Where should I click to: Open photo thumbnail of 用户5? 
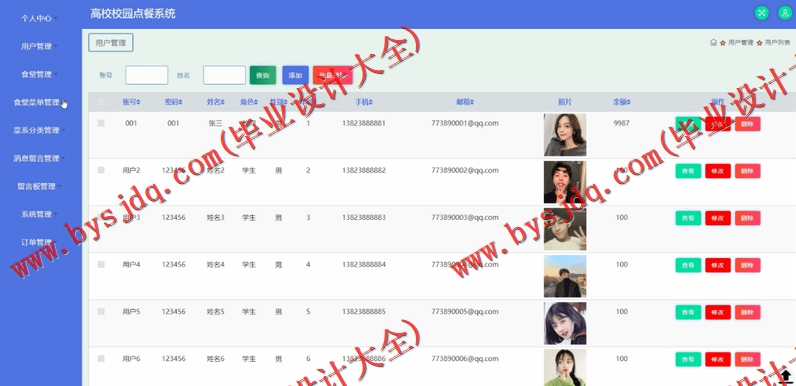(x=565, y=324)
